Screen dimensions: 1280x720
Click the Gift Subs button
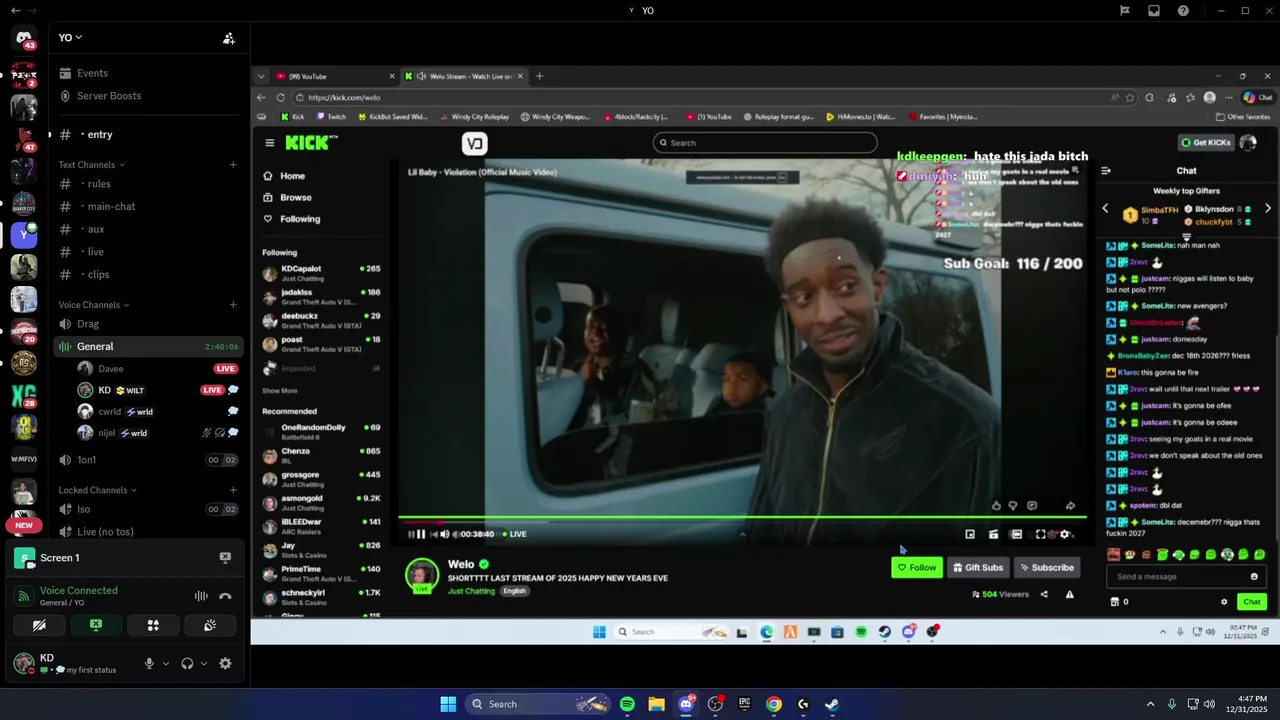(x=978, y=568)
